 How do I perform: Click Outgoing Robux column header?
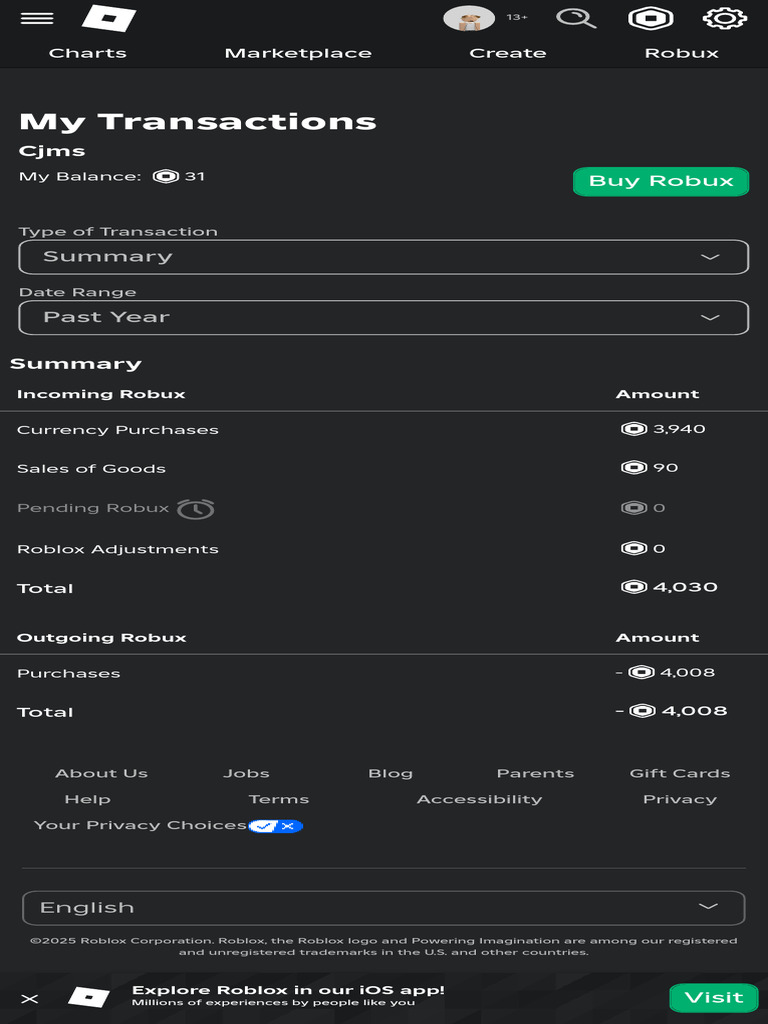[101, 637]
